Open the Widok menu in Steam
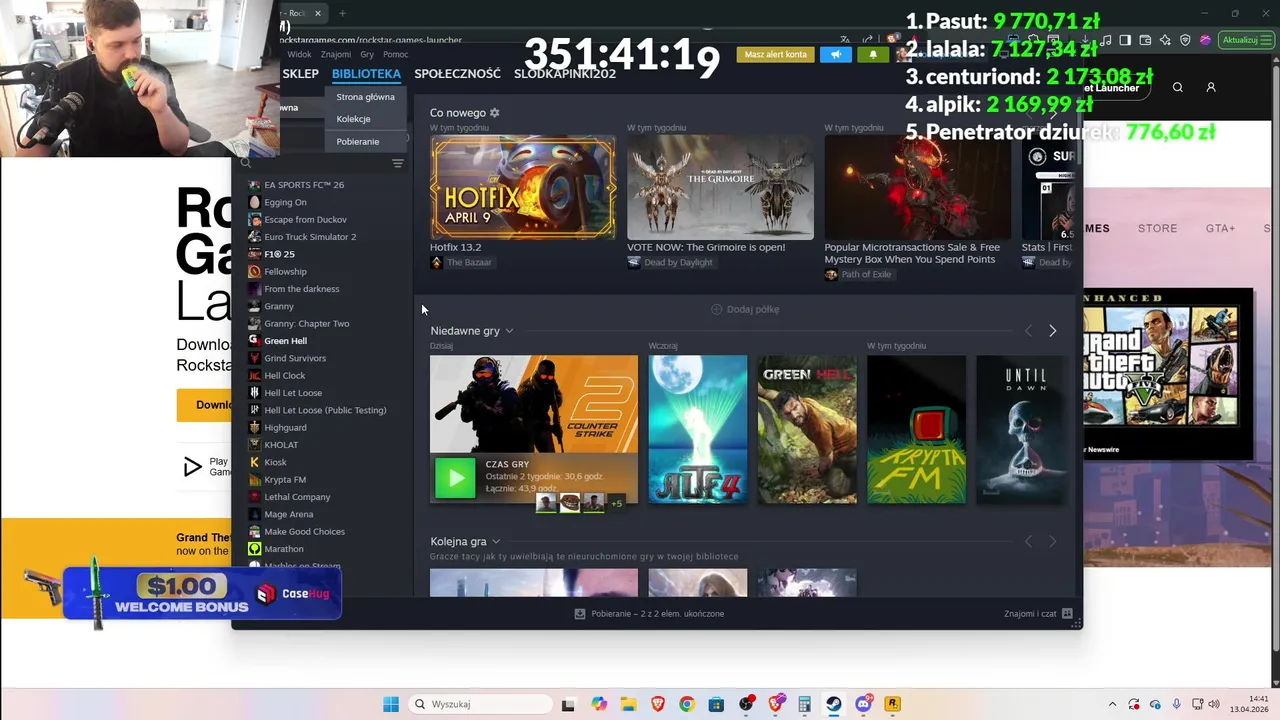 pyautogui.click(x=299, y=55)
